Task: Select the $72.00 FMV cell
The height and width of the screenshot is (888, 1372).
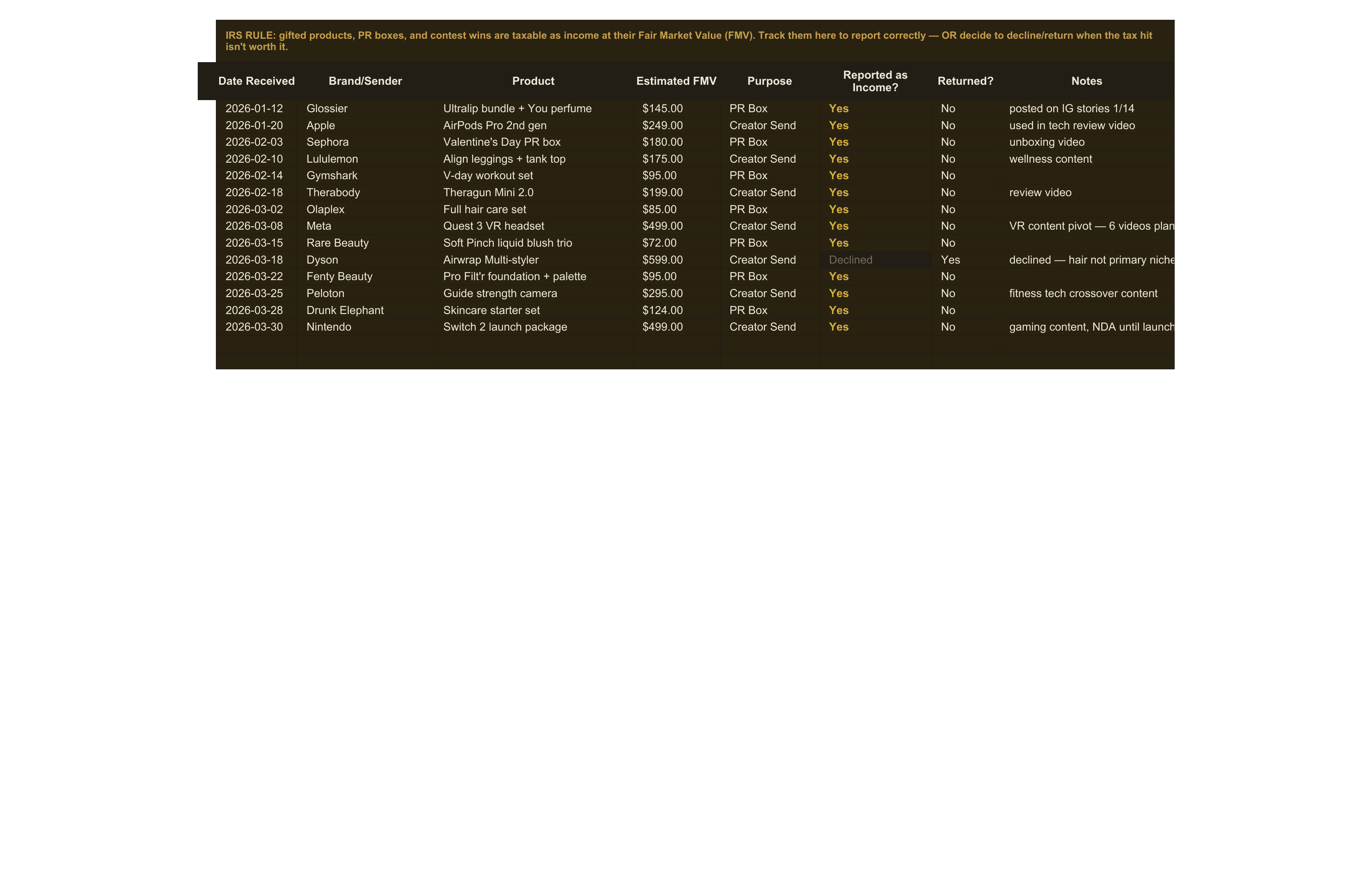Action: pos(676,243)
